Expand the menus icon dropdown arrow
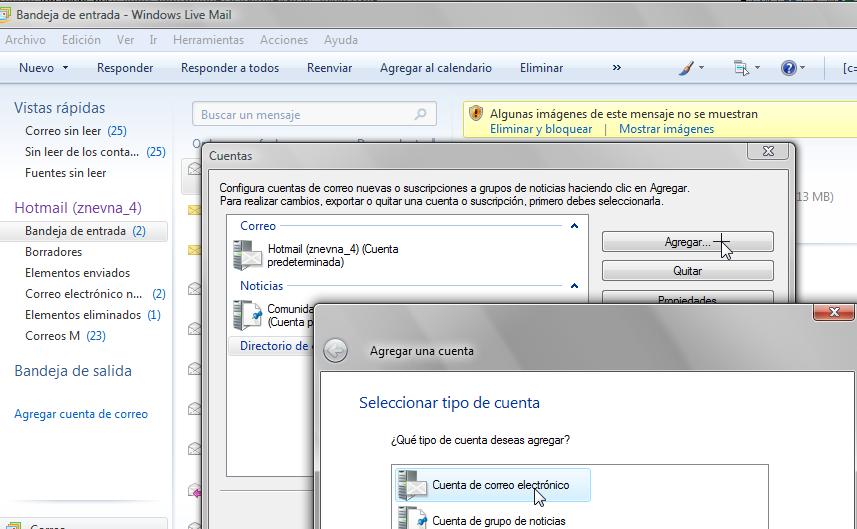Image resolution: width=857 pixels, height=529 pixels. (x=758, y=68)
